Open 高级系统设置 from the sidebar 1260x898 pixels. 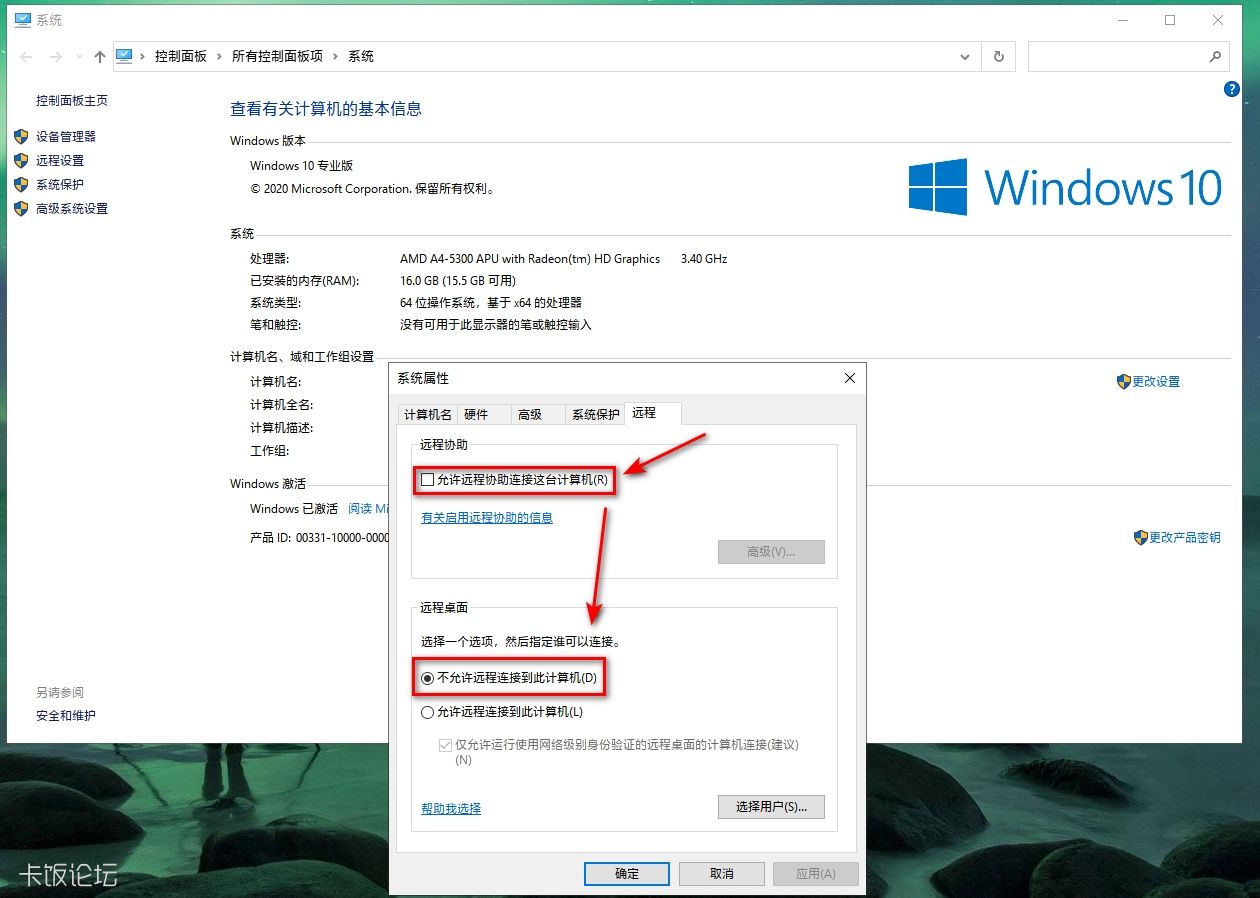(x=72, y=209)
